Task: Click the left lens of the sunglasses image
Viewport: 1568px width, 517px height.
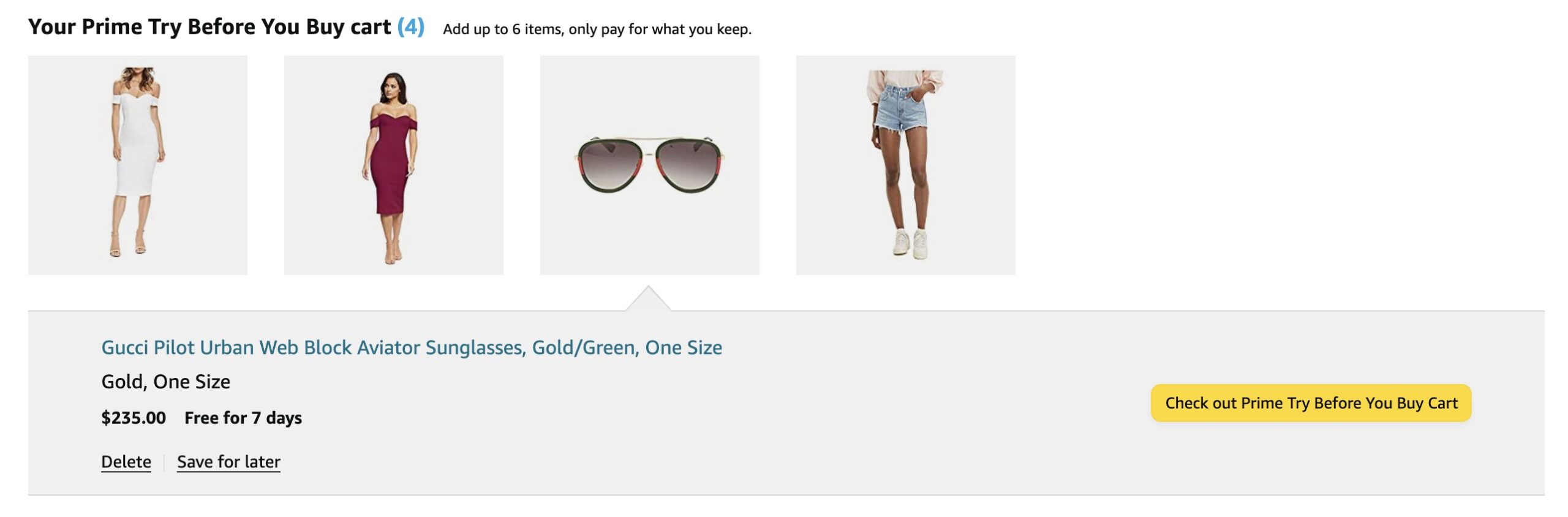Action: pyautogui.click(x=609, y=165)
